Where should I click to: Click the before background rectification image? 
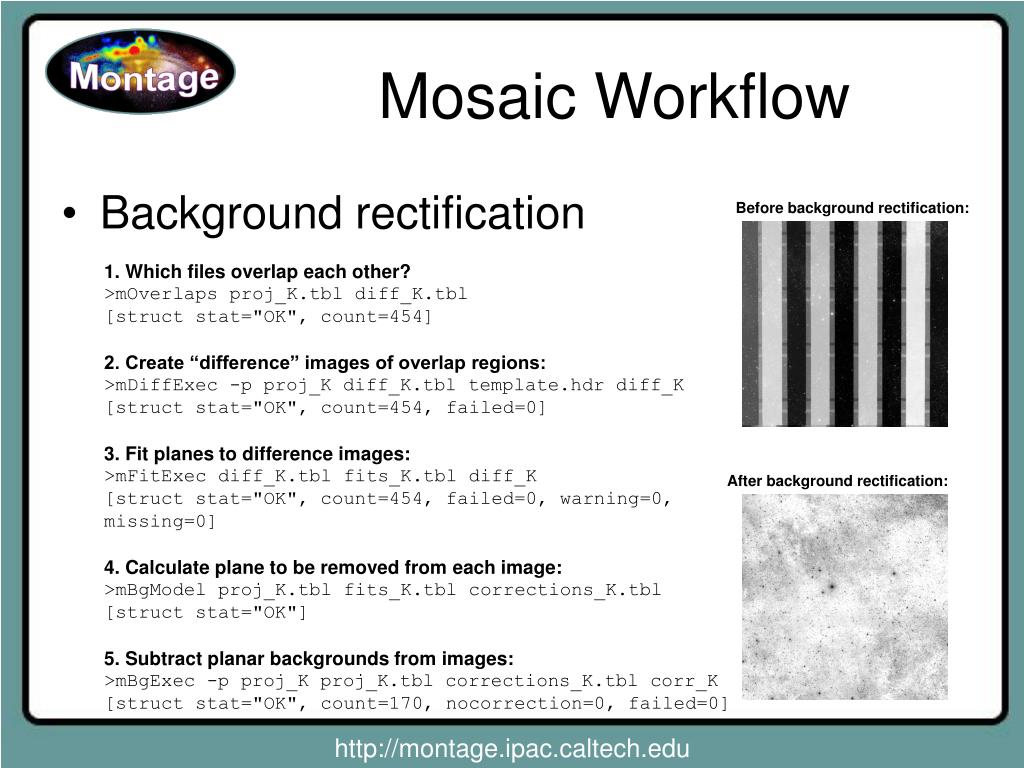pyautogui.click(x=844, y=324)
